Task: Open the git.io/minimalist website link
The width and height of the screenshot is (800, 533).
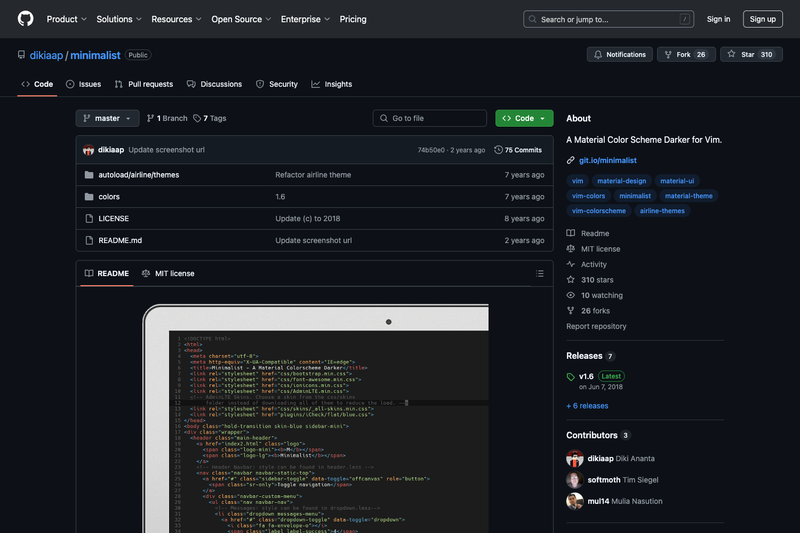Action: click(608, 161)
